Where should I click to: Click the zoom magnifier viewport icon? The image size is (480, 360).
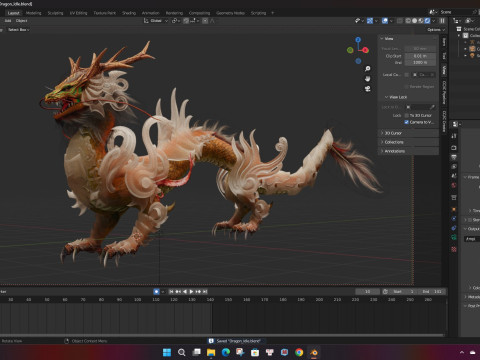(368, 69)
